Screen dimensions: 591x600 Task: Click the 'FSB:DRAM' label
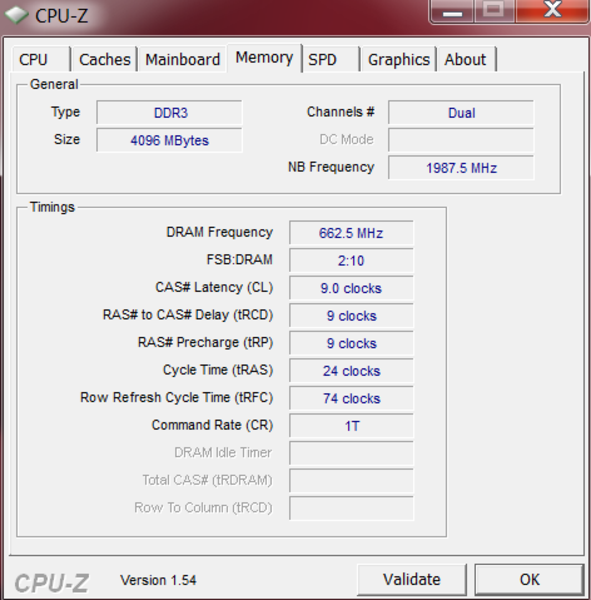coord(240,259)
